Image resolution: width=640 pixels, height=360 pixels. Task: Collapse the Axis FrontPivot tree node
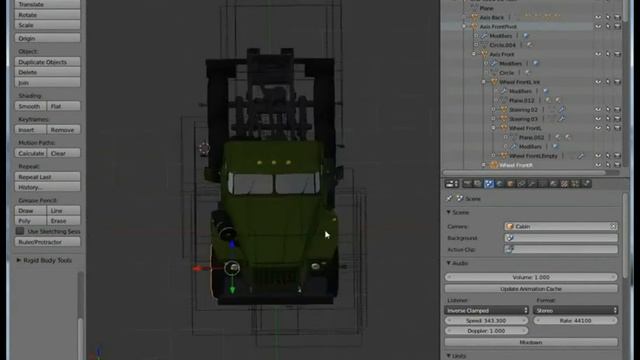tap(464, 27)
